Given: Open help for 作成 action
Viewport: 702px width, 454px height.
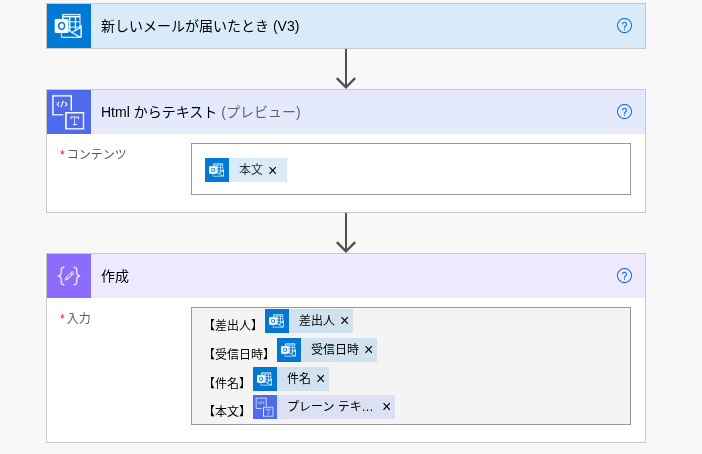Looking at the screenshot, I should coord(624,276).
